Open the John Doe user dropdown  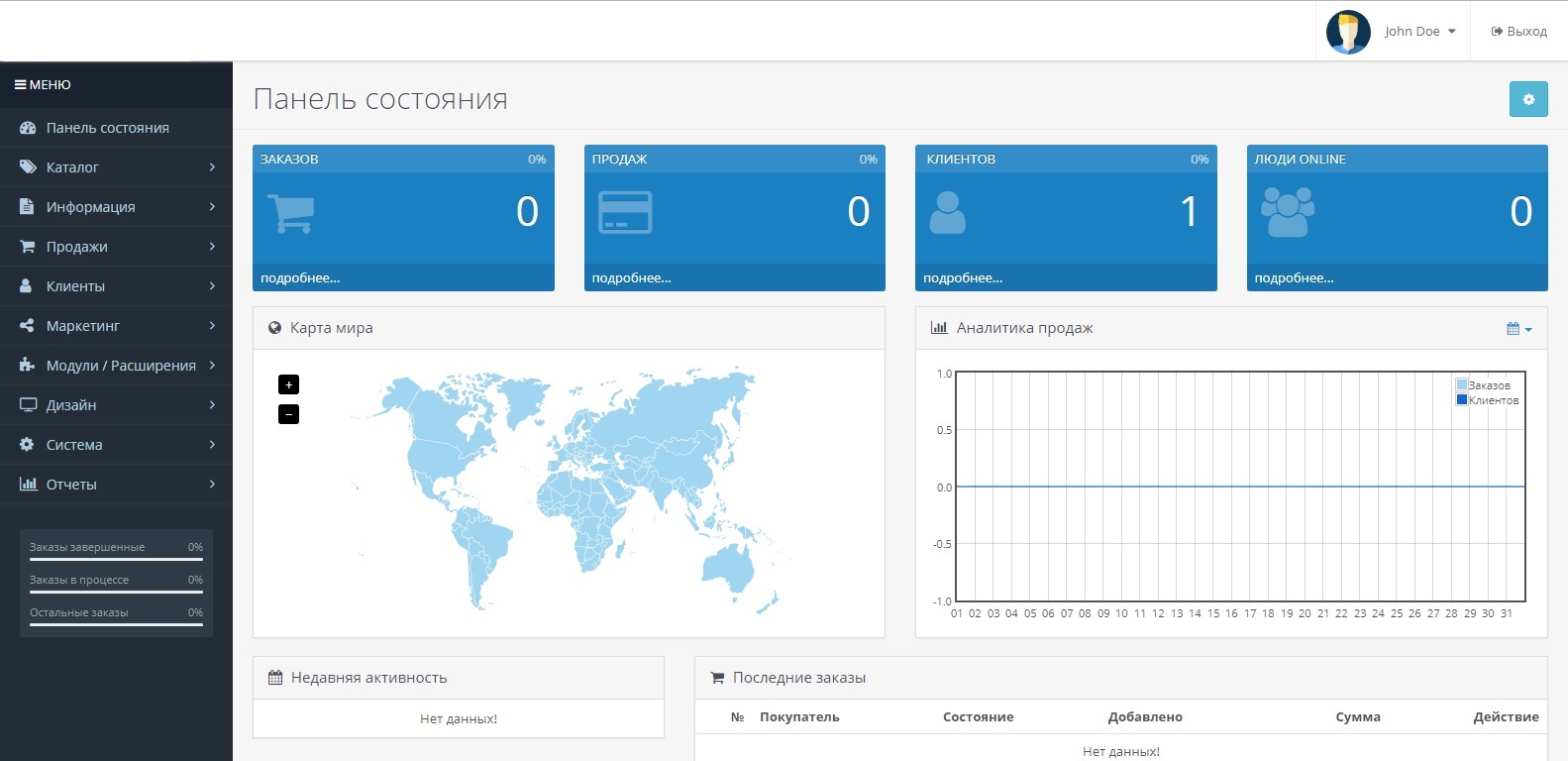click(x=1419, y=32)
